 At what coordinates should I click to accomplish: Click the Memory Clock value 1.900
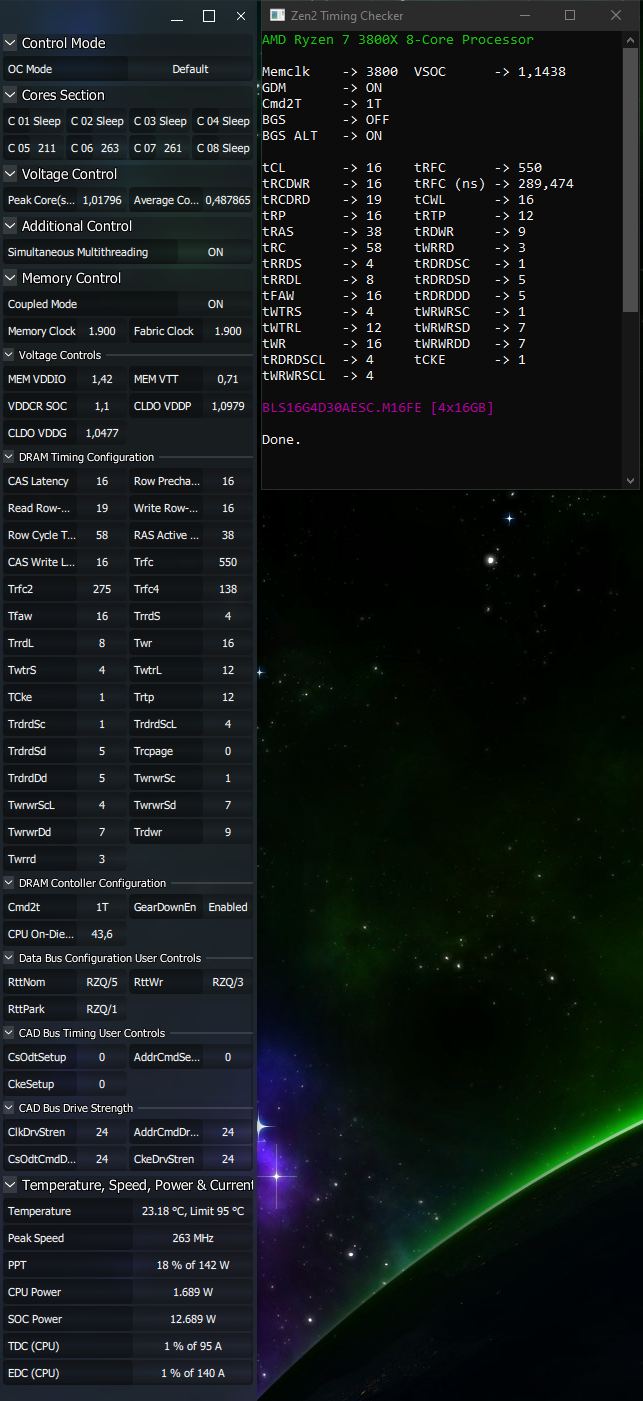tap(102, 331)
